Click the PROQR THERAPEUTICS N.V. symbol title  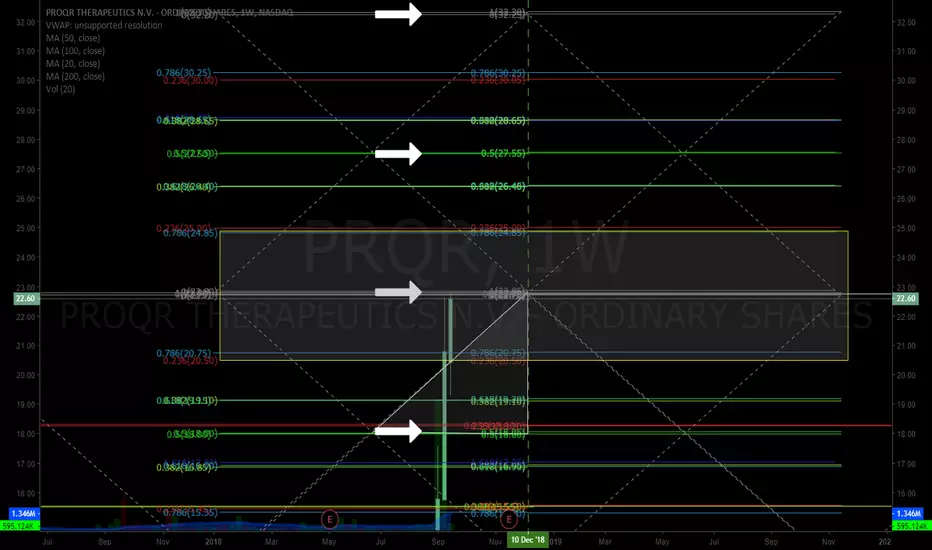coord(169,12)
